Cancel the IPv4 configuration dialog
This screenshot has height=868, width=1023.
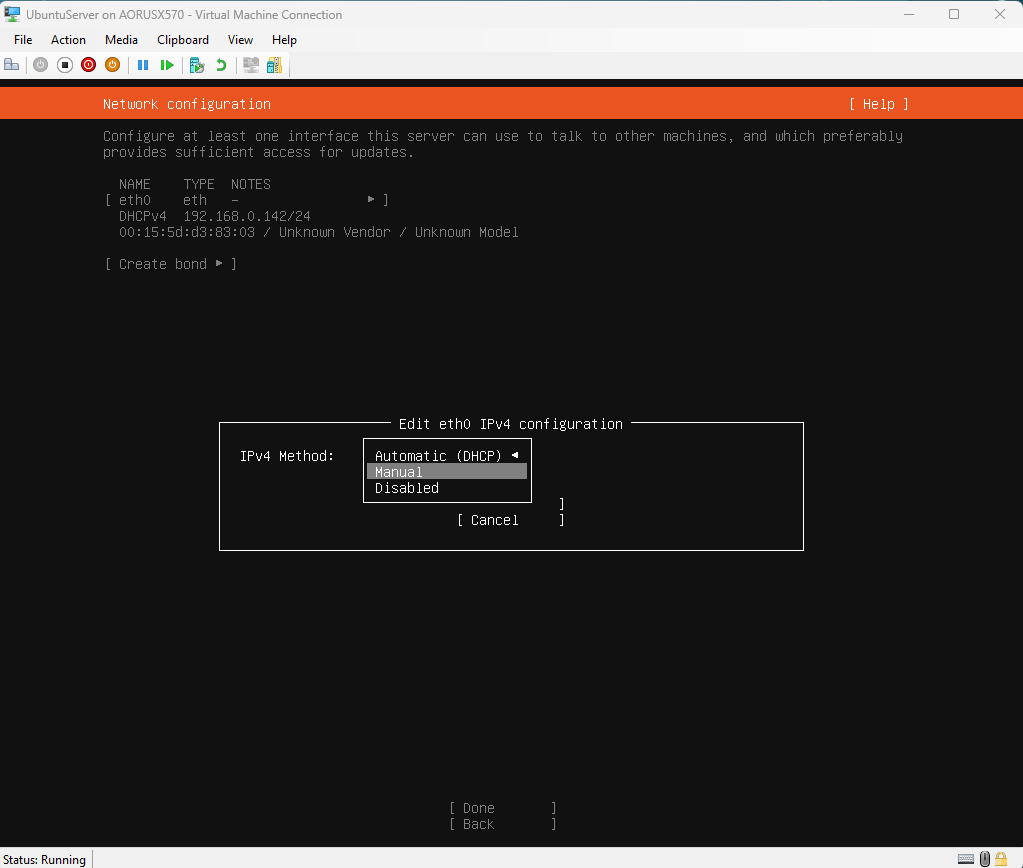pos(510,519)
